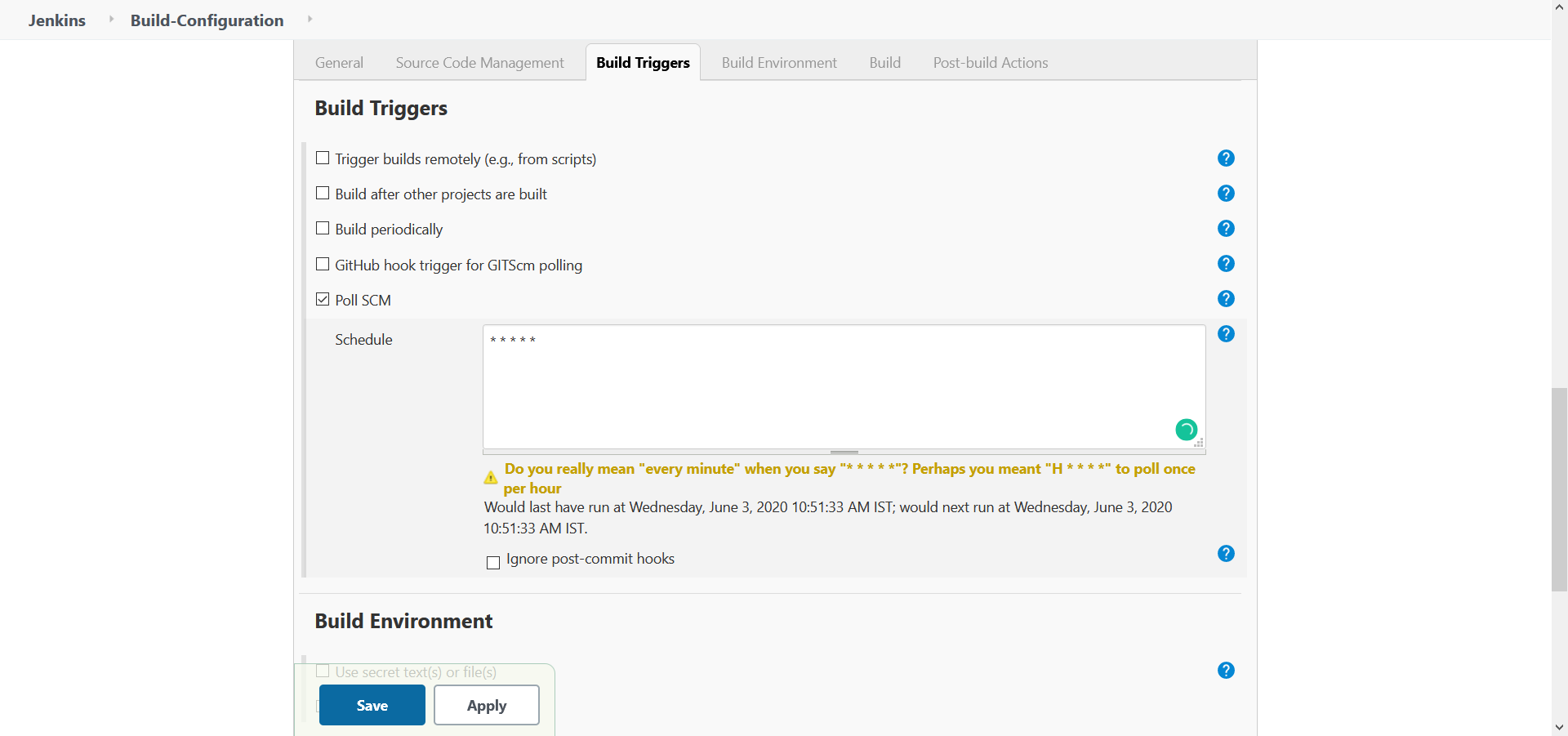The width and height of the screenshot is (1568, 736).
Task: Click the Build Triggers section heading
Action: [x=381, y=108]
